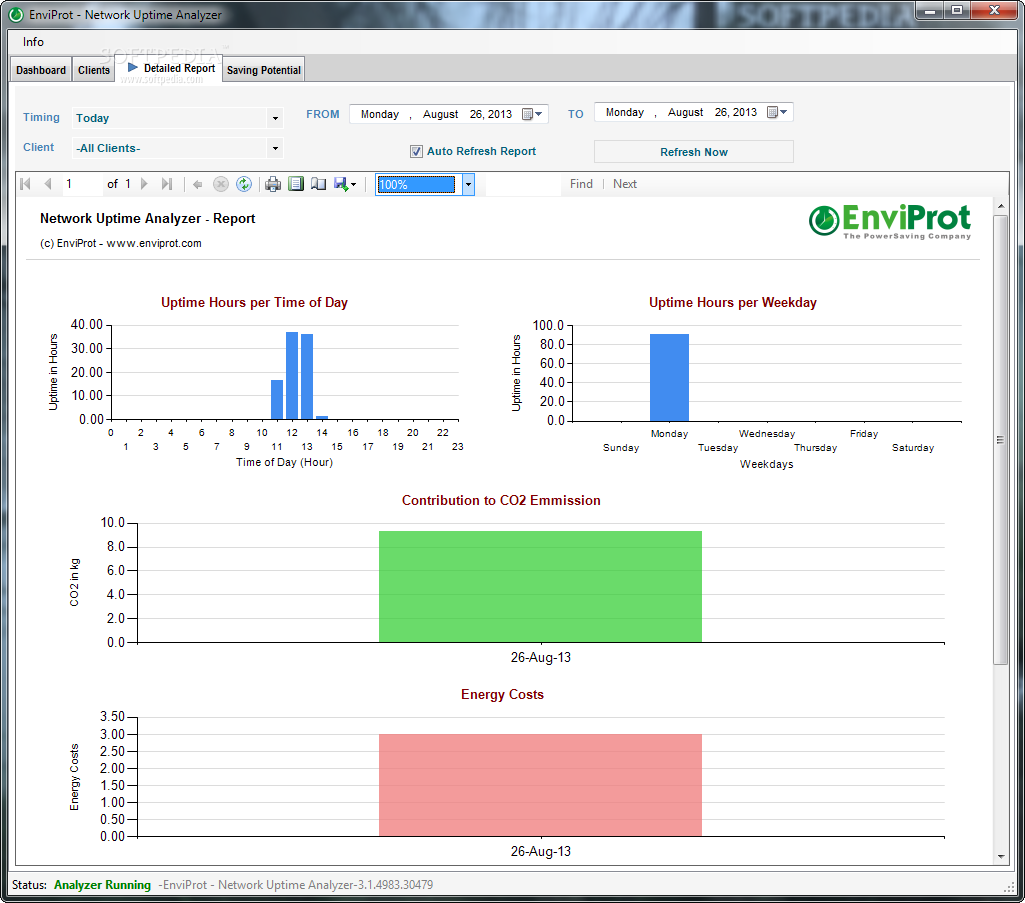This screenshot has height=903, width=1025.
Task: Open the zoom level dropdown arrow
Action: (468, 185)
